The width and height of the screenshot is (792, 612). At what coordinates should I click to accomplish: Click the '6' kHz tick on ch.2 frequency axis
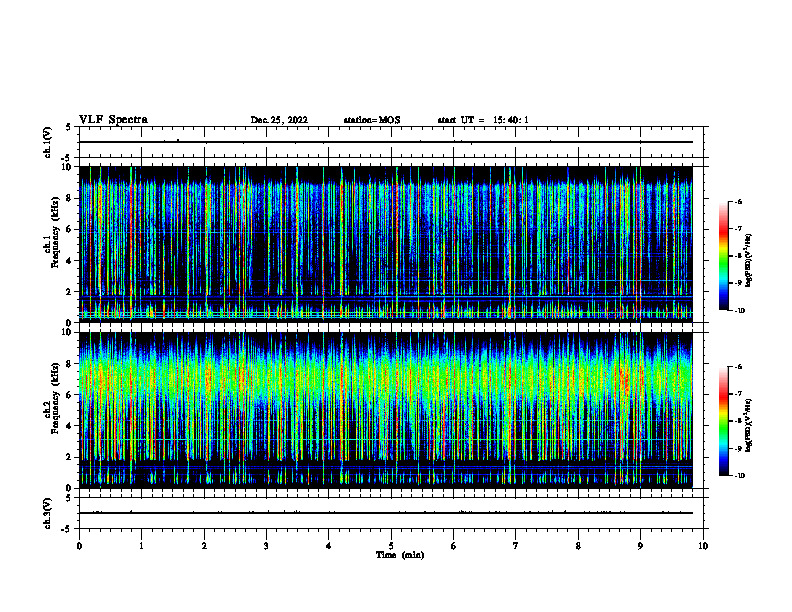[x=70, y=395]
